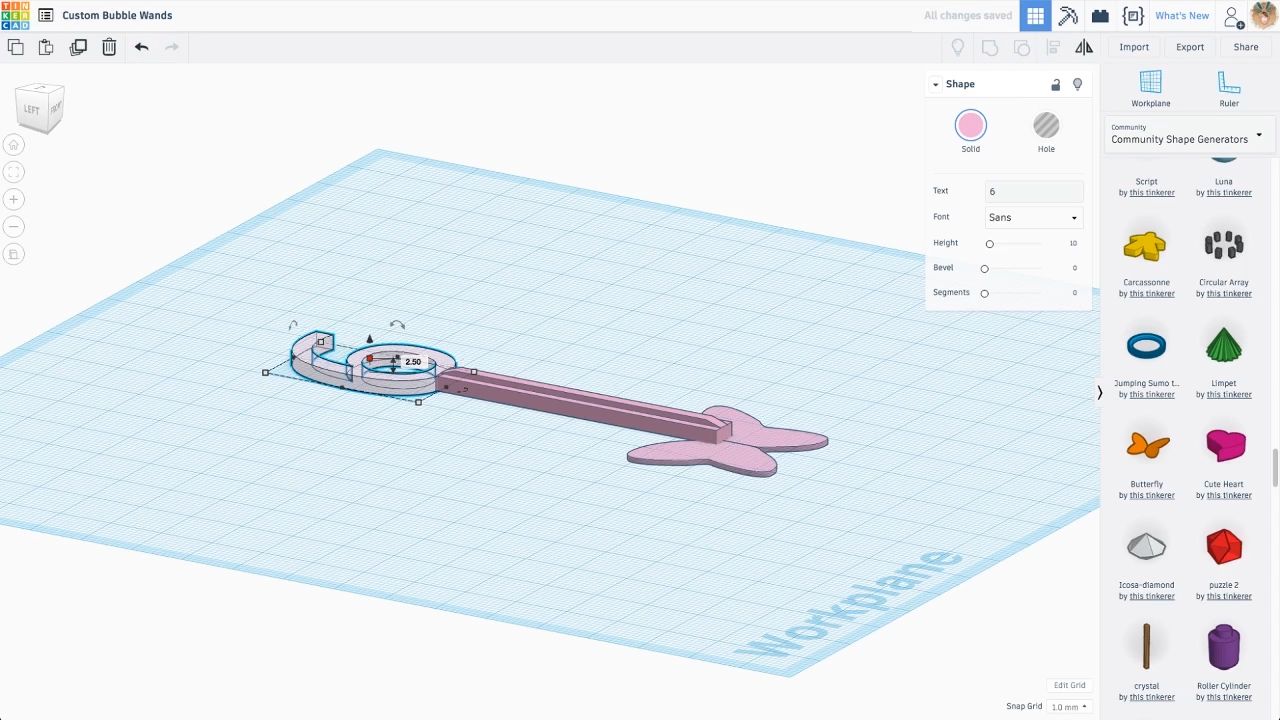Switch to the 3D design grid view
This screenshot has height=720, width=1280.
pos(1035,15)
